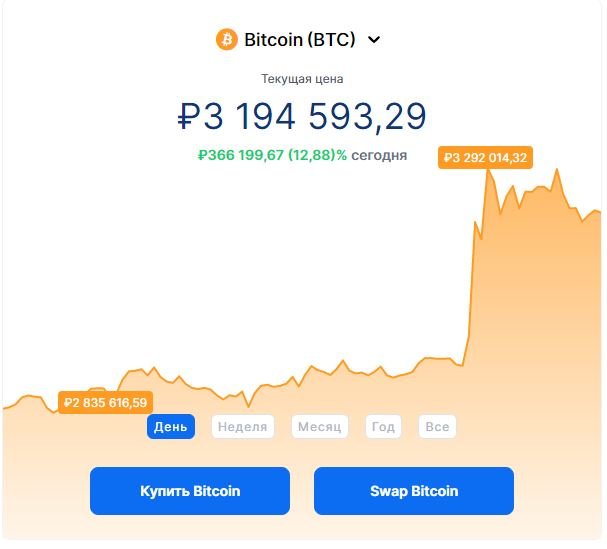Click the orange Bitcoin logo icon
The width and height of the screenshot is (607, 549).
226,39
